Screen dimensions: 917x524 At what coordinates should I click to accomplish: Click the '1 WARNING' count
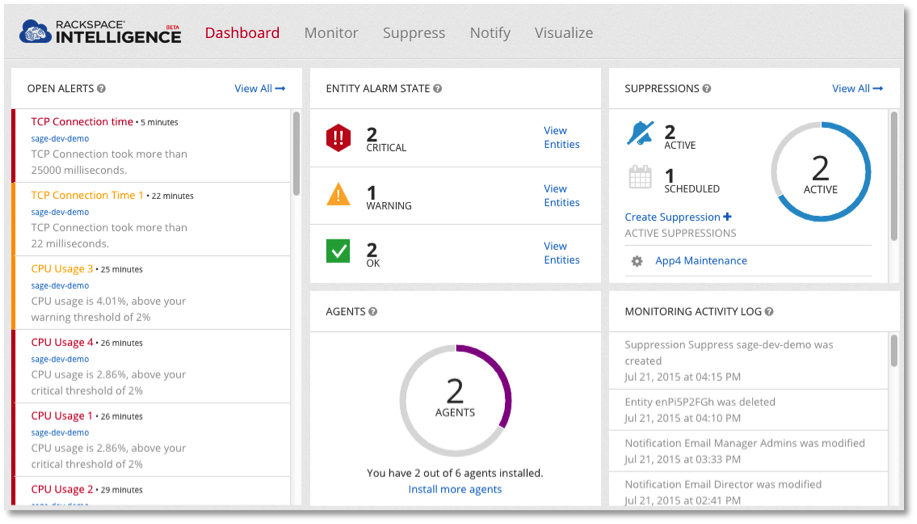pos(388,198)
